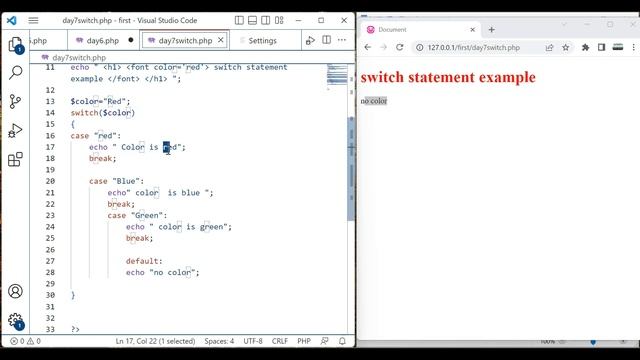Click the feedback icon in status bar
Viewport: 640px width, 360px height.
coord(324,341)
